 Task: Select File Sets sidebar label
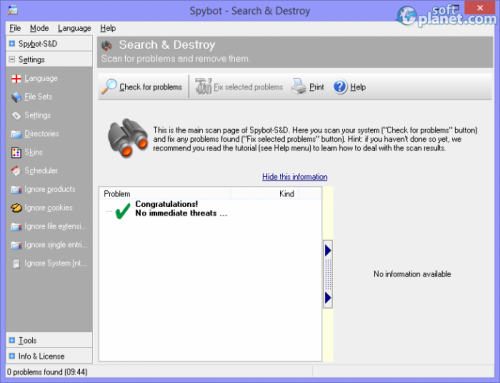coord(38,97)
